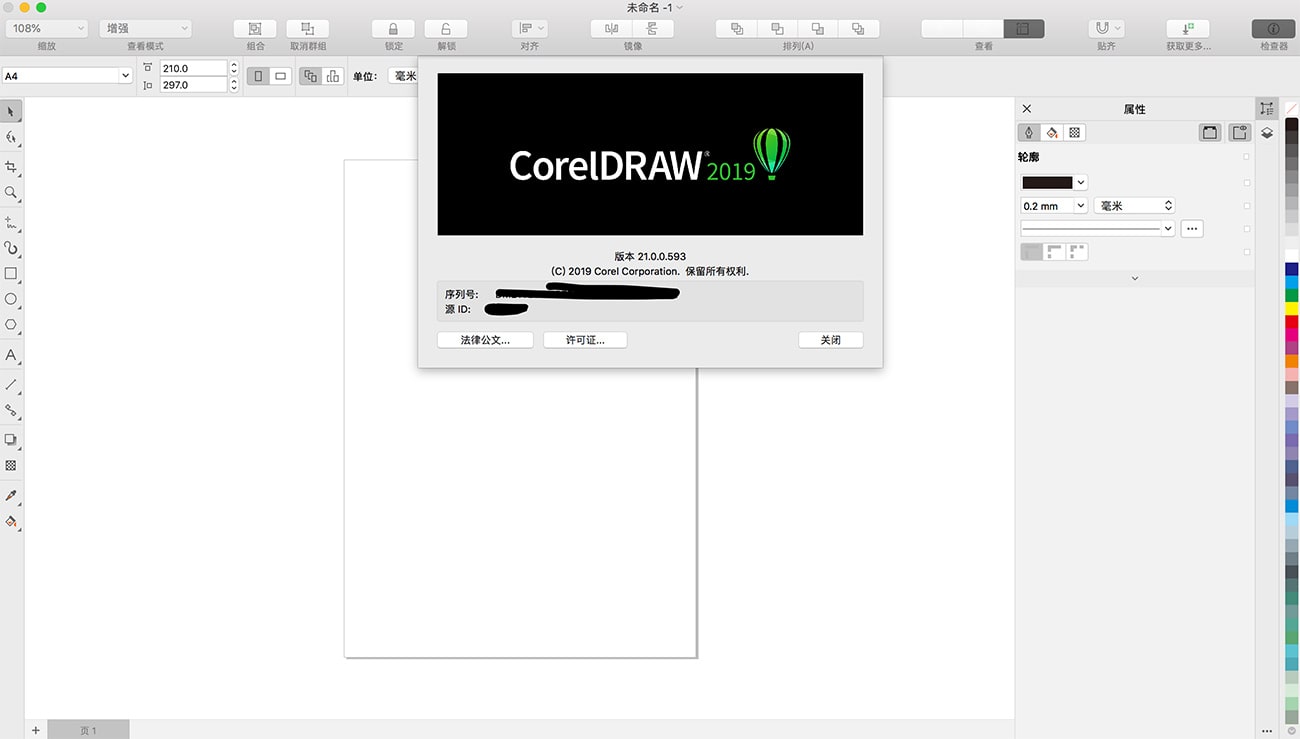Switch to the Outline pen tab
The height and width of the screenshot is (739, 1300).
point(1028,132)
